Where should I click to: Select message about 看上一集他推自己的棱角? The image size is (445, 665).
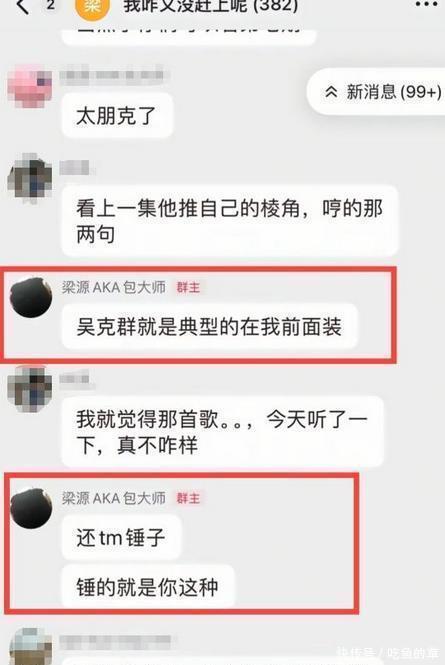[230, 221]
